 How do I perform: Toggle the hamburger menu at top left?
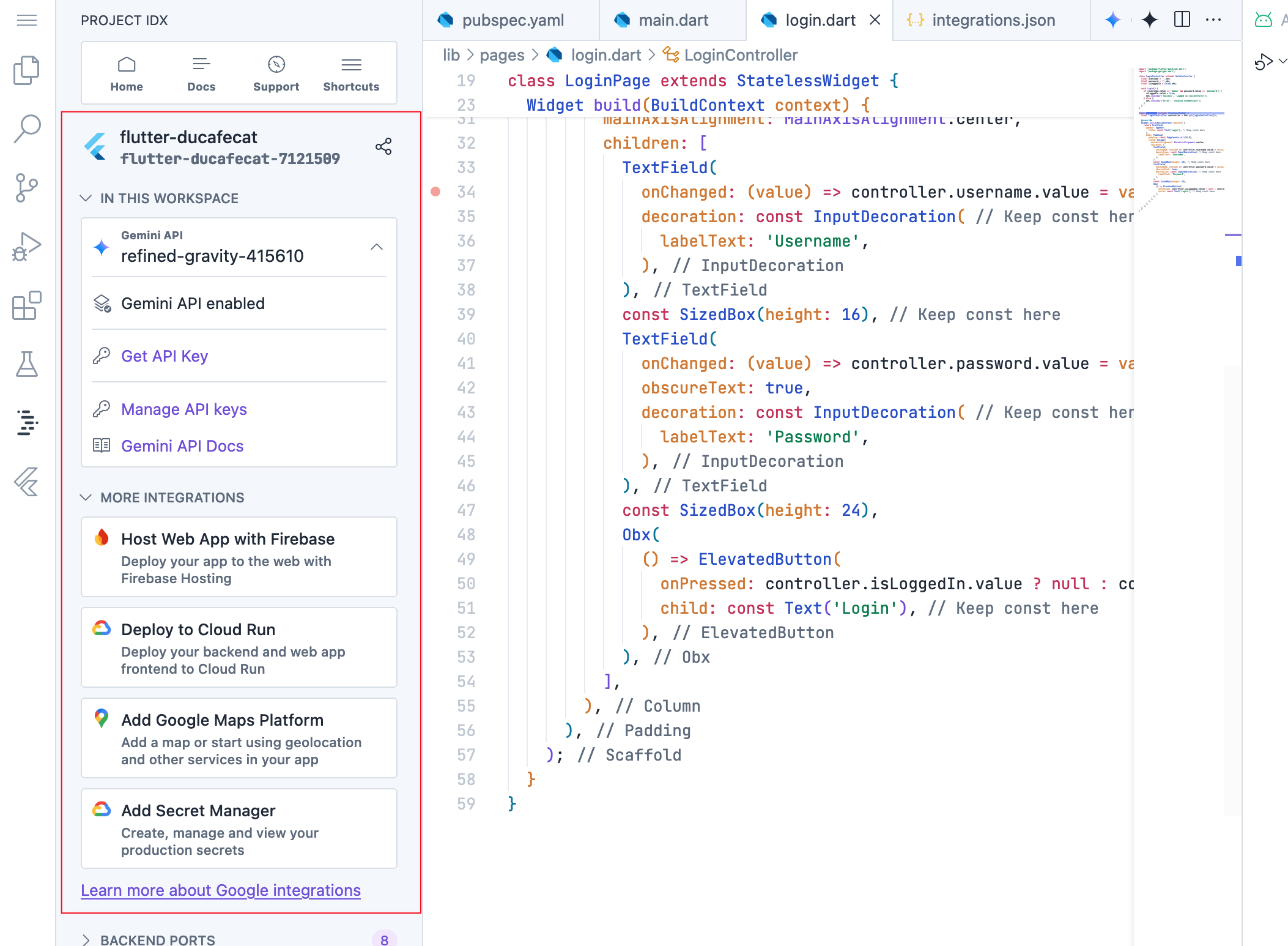pos(26,20)
